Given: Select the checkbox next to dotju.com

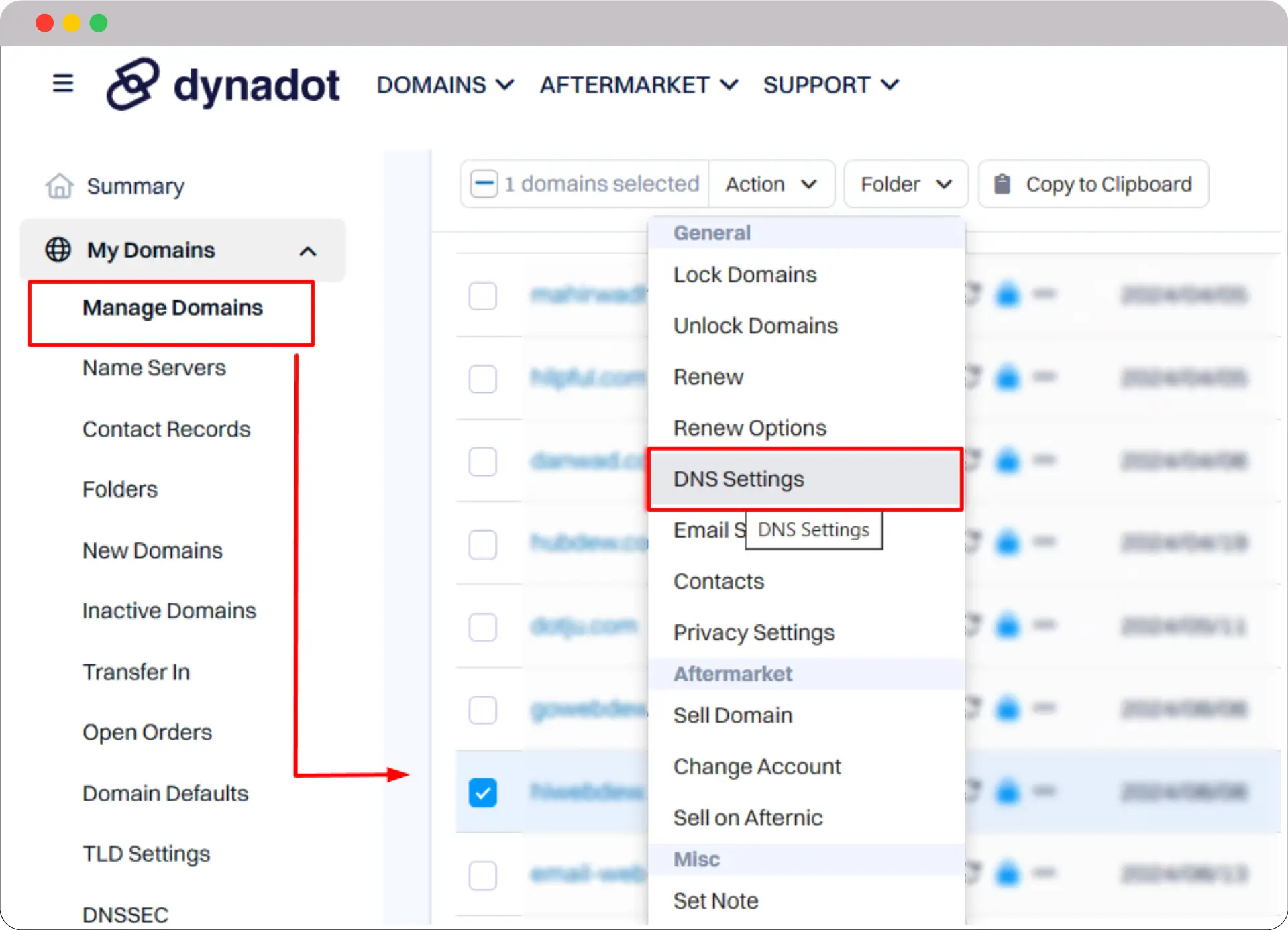Looking at the screenshot, I should point(483,627).
